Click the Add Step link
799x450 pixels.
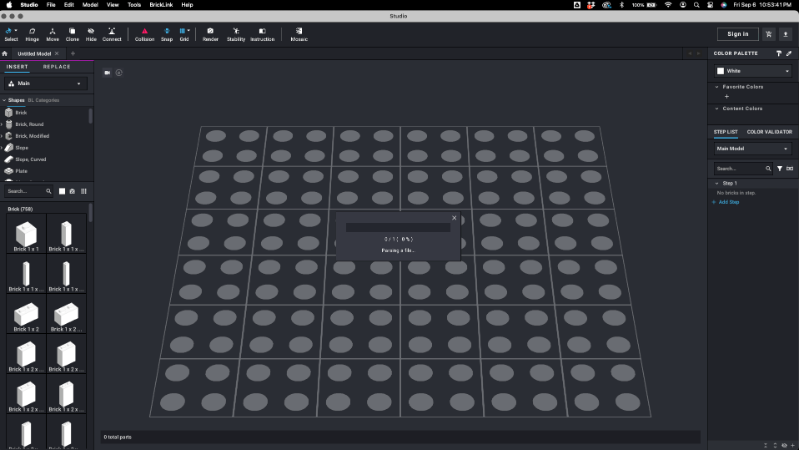(729, 202)
